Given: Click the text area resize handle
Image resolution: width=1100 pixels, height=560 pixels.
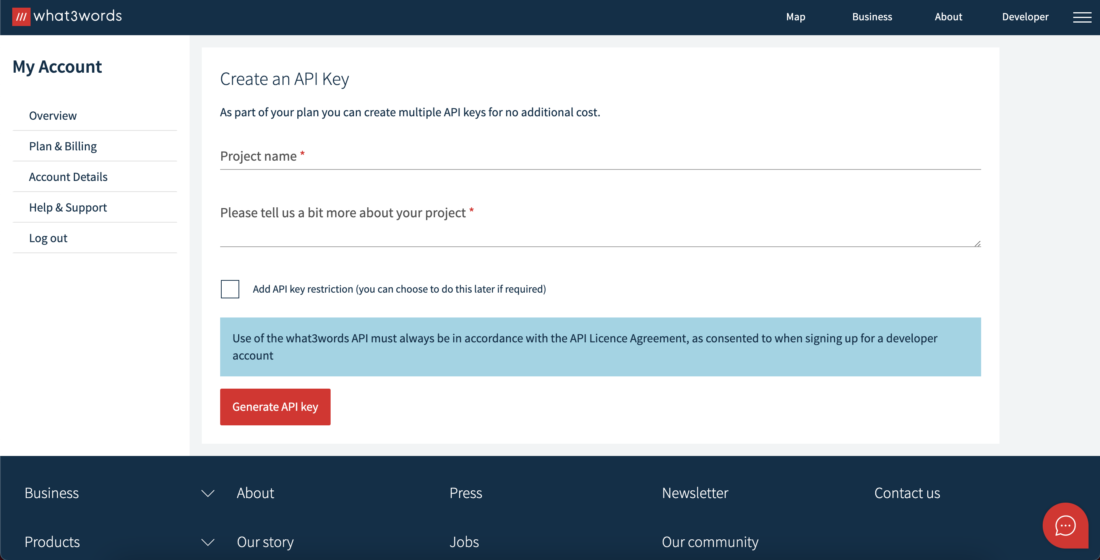Looking at the screenshot, I should pos(977,243).
